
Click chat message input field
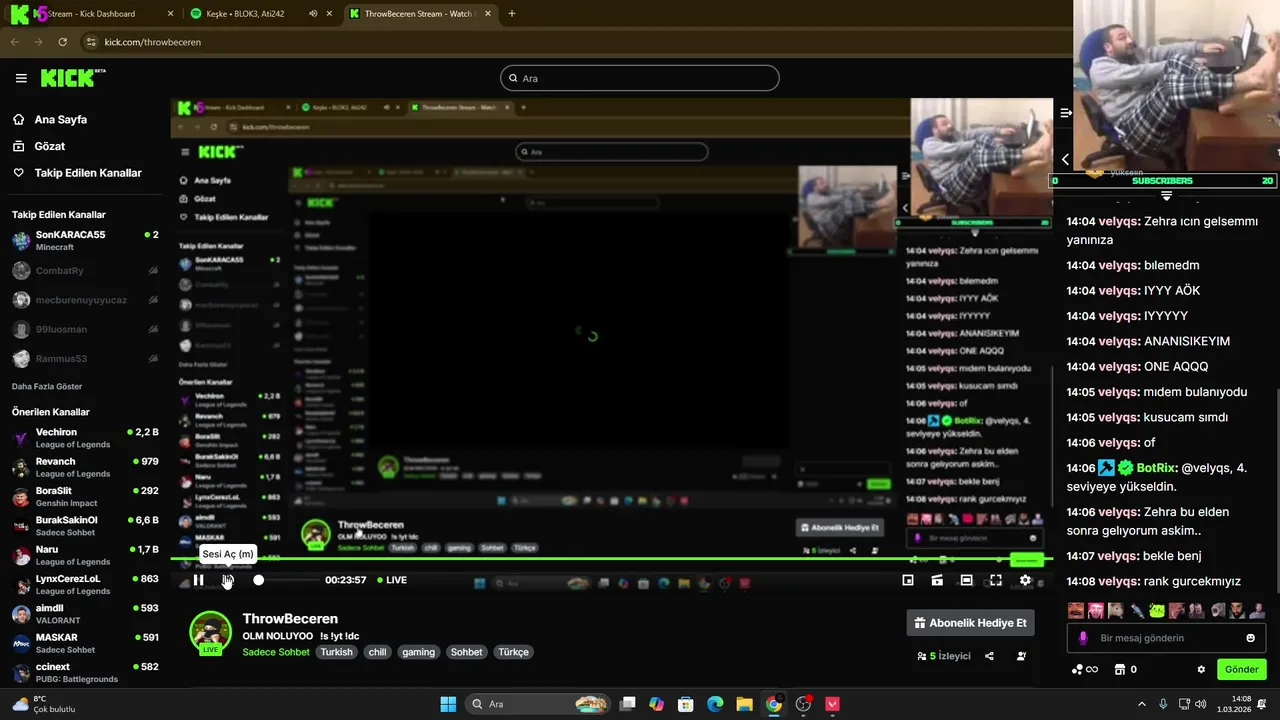[1166, 638]
